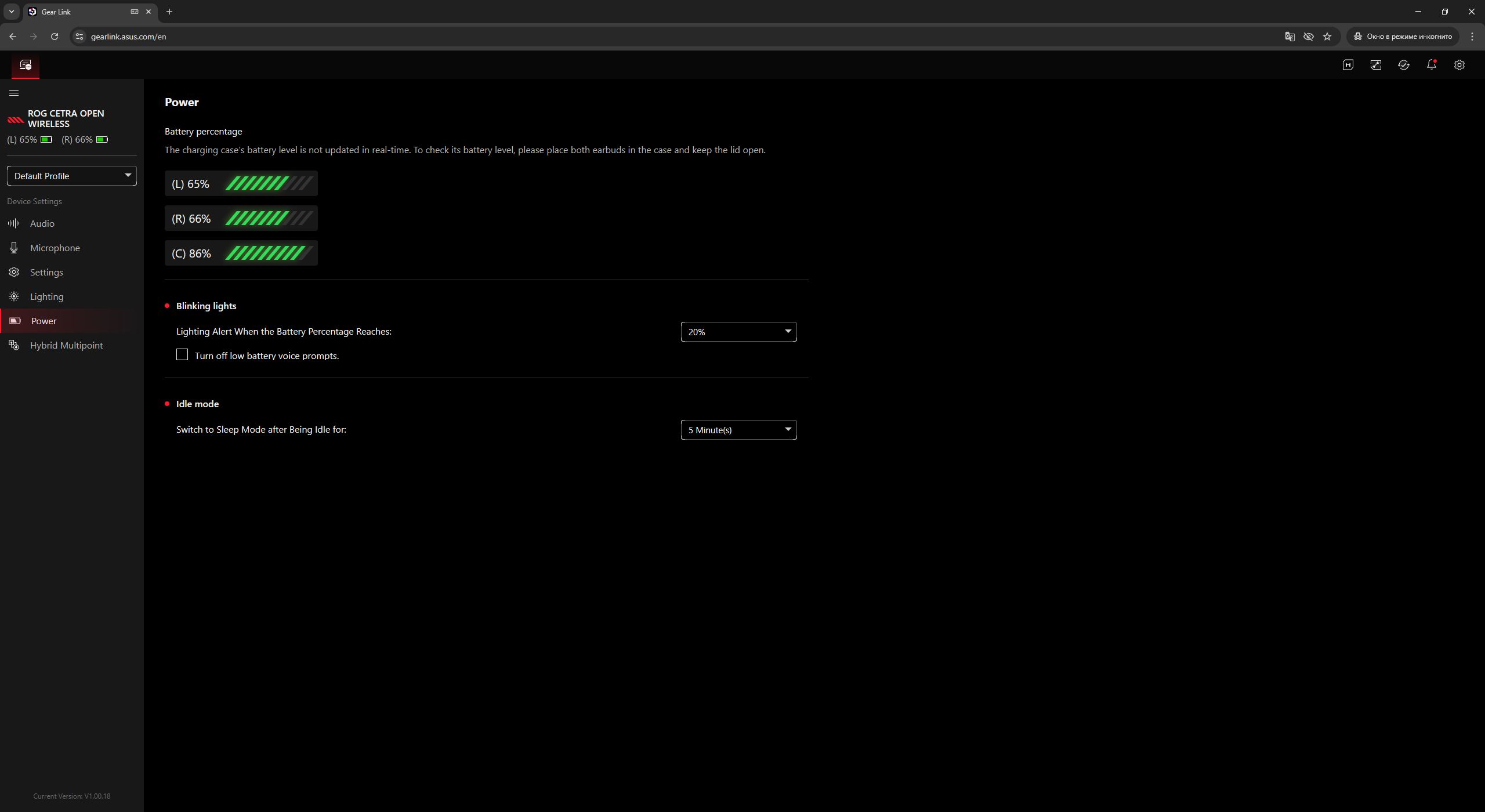The image size is (1485, 812).
Task: Open the notifications bell
Action: [1432, 65]
